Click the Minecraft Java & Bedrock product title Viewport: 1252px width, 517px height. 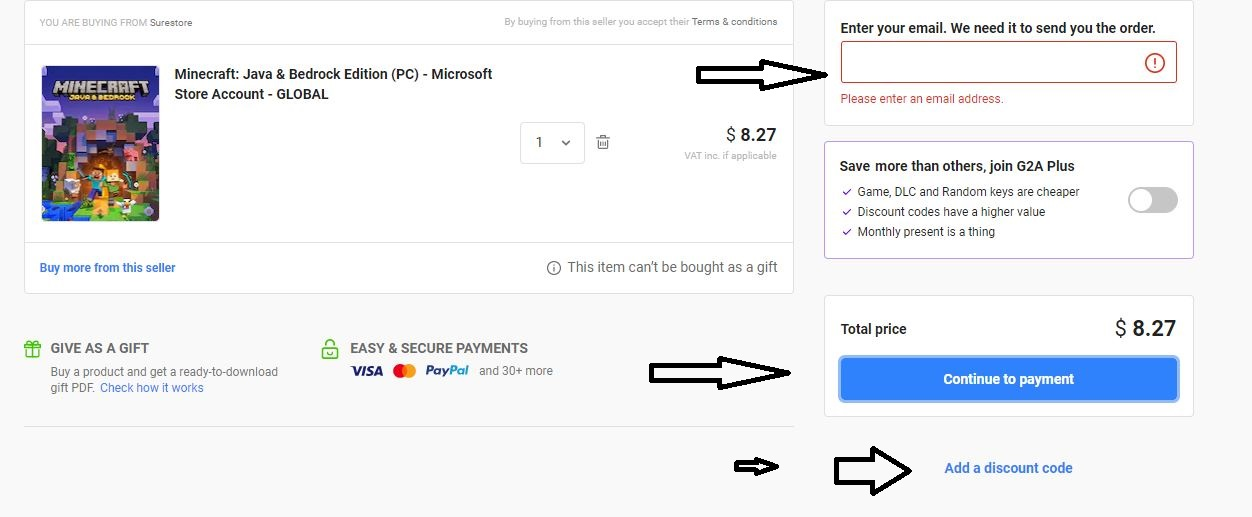click(333, 84)
